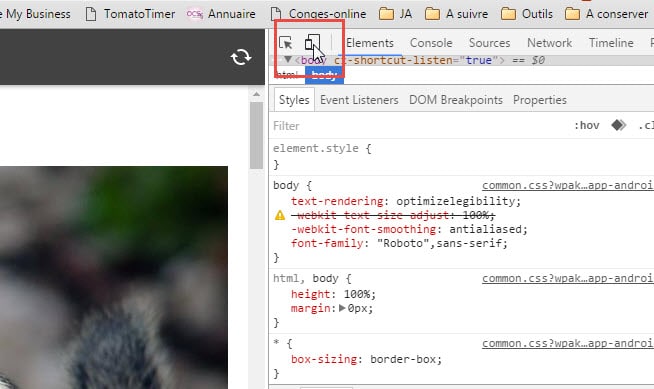This screenshot has width=654, height=389.
Task: Select the antialiased value
Action: (x=485, y=229)
